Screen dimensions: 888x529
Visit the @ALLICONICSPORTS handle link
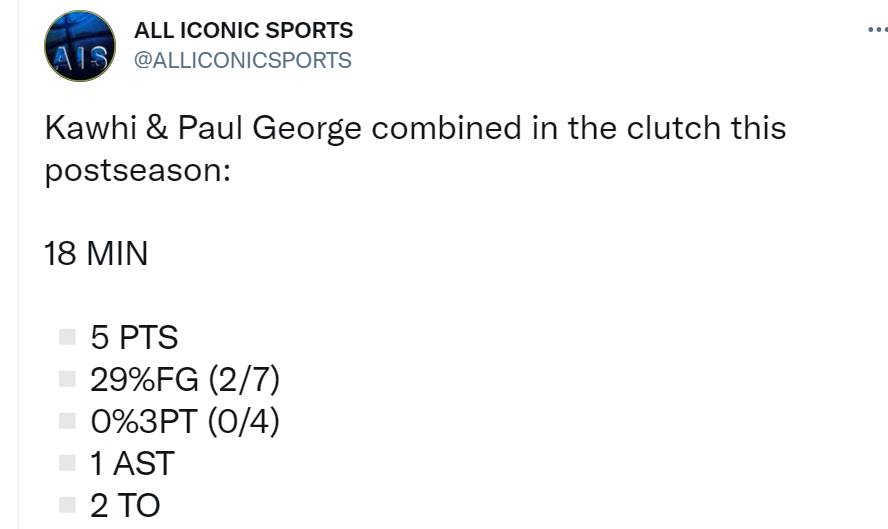(x=243, y=60)
